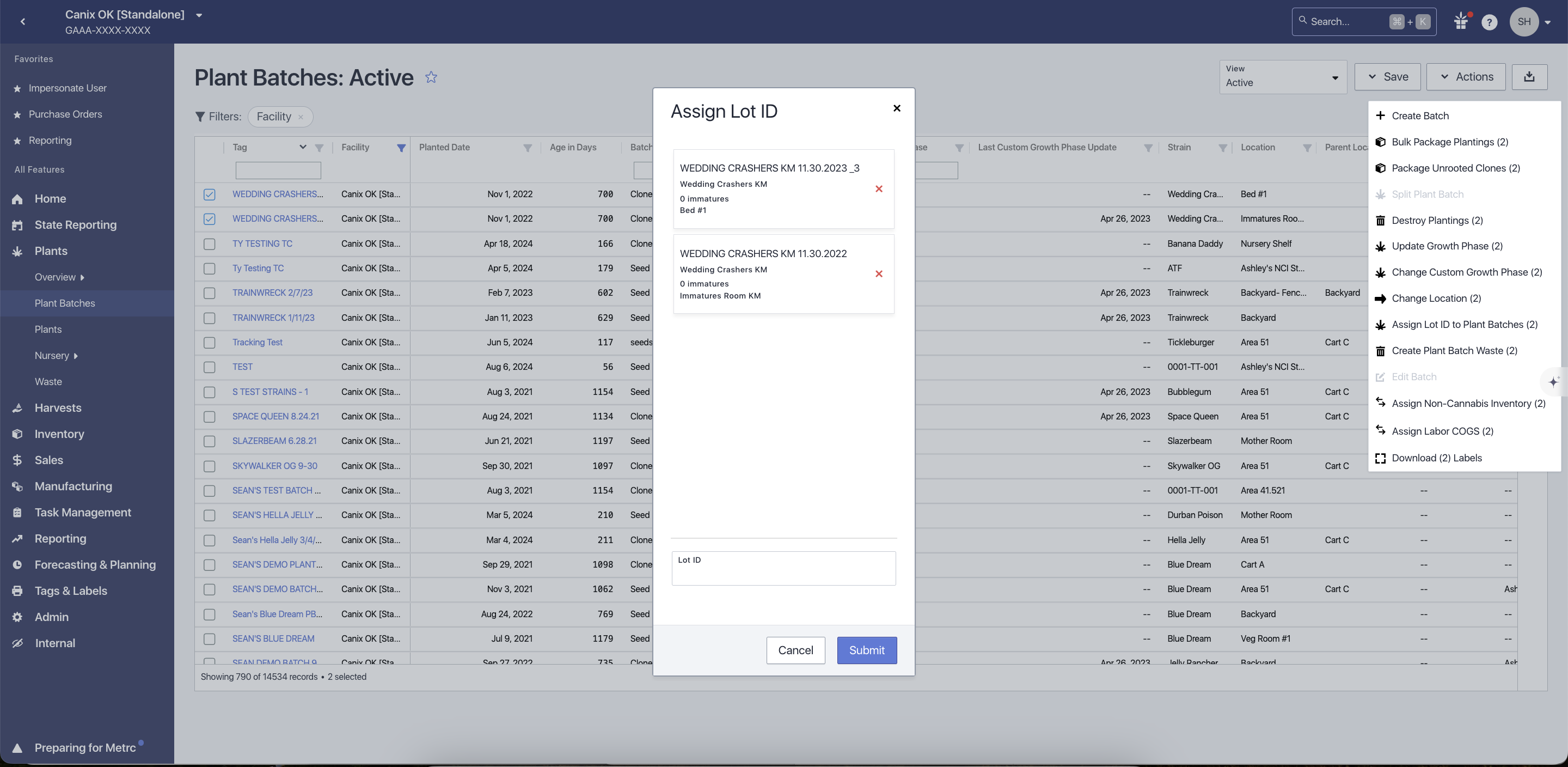Select Change Location (2) from menu
This screenshot has width=1568, height=767.
[x=1436, y=299]
